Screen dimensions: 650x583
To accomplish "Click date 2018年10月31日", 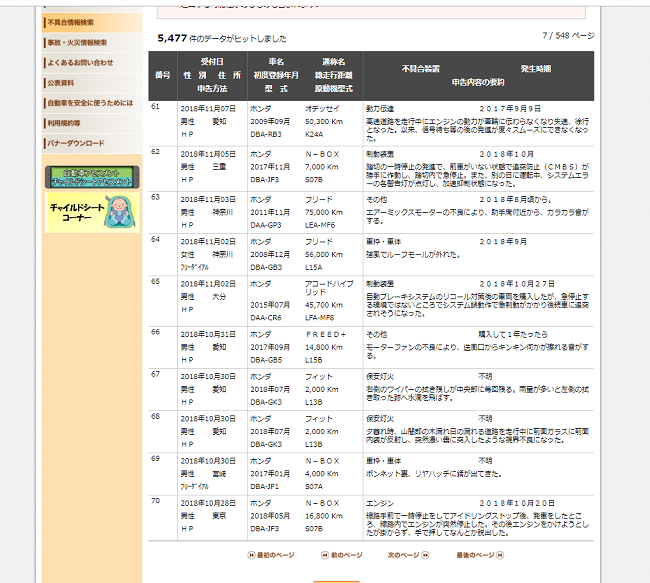I will point(208,335).
